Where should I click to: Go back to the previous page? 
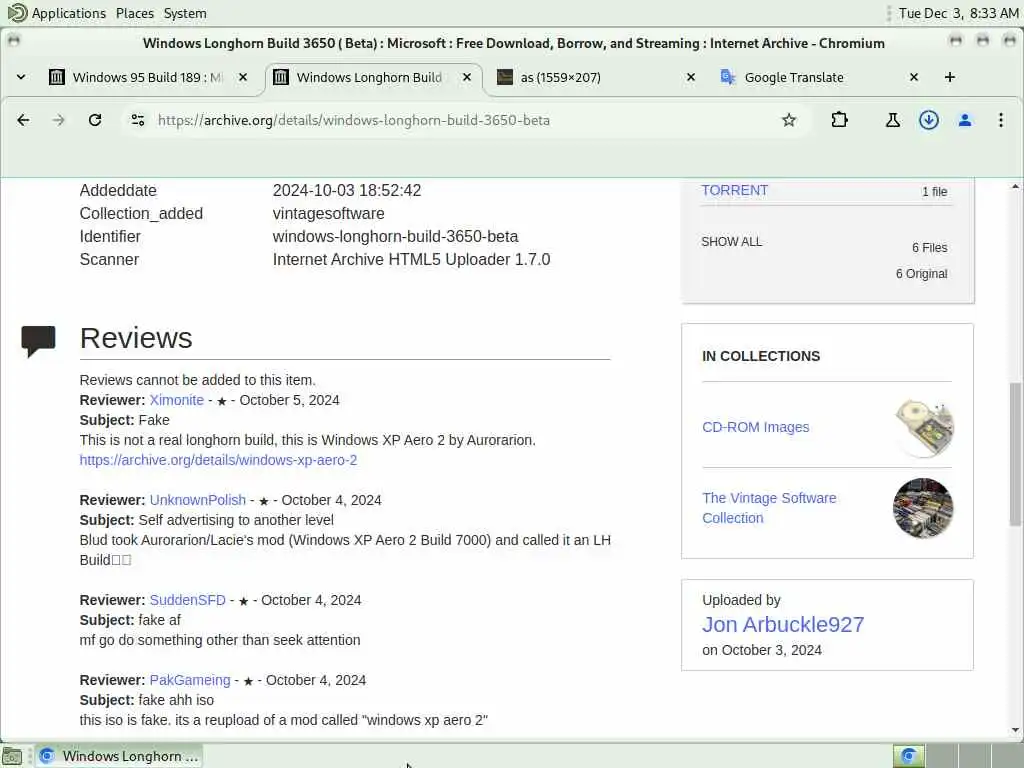(23, 120)
